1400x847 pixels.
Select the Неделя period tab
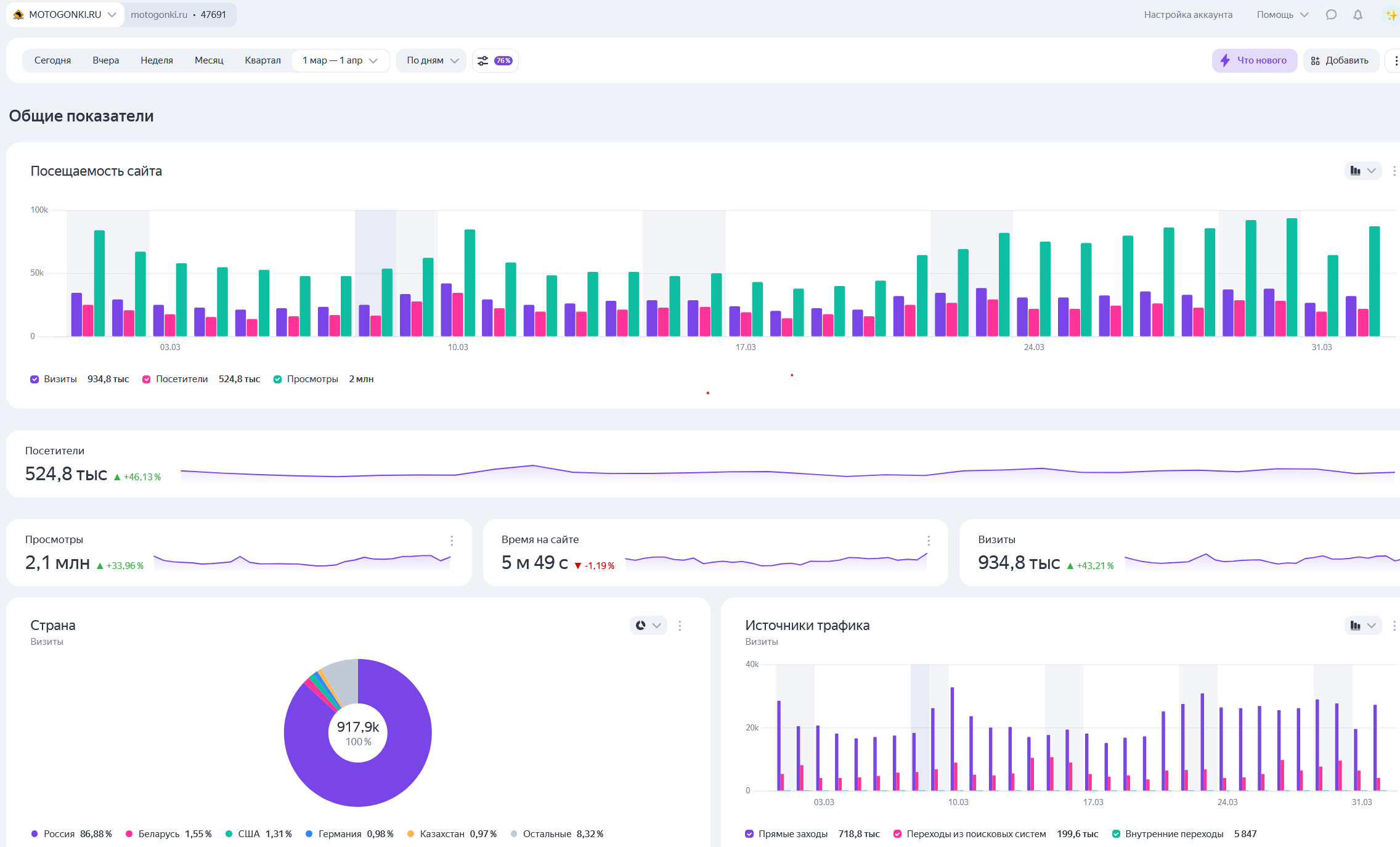(157, 60)
